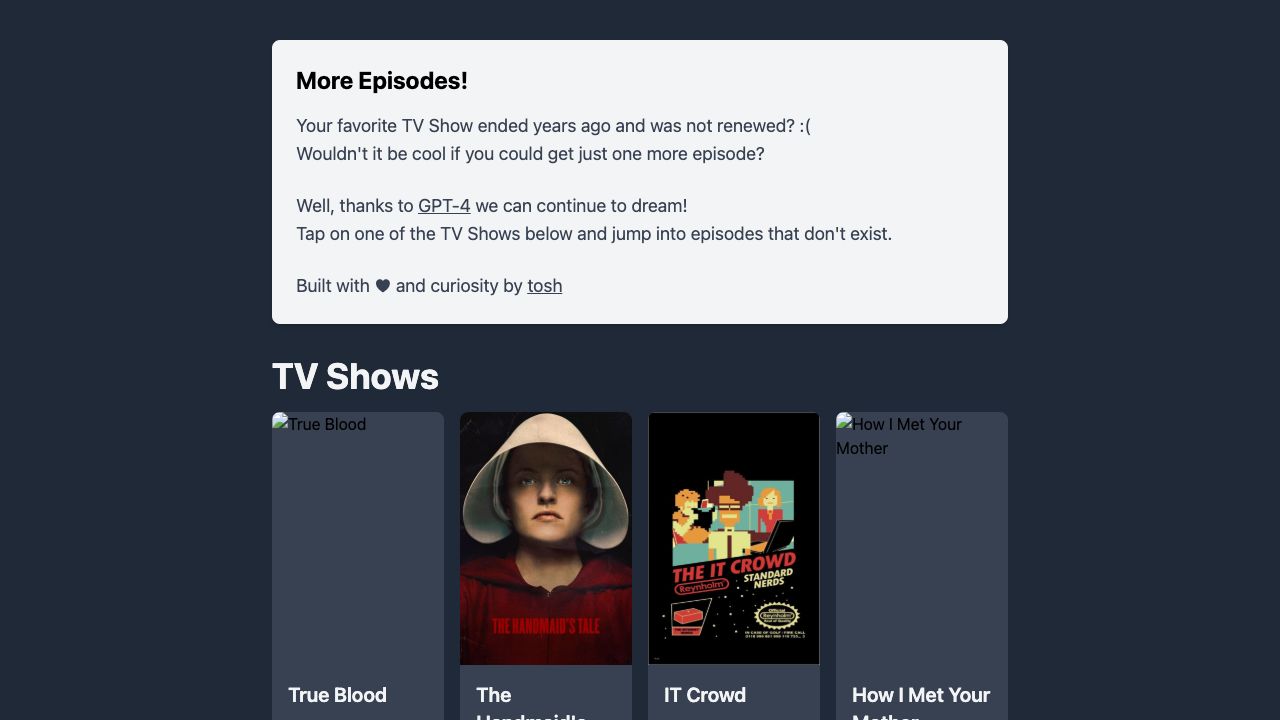Image resolution: width=1280 pixels, height=720 pixels.
Task: Click the 'Tap on one of the TV Shows' sentence
Action: [x=594, y=234]
